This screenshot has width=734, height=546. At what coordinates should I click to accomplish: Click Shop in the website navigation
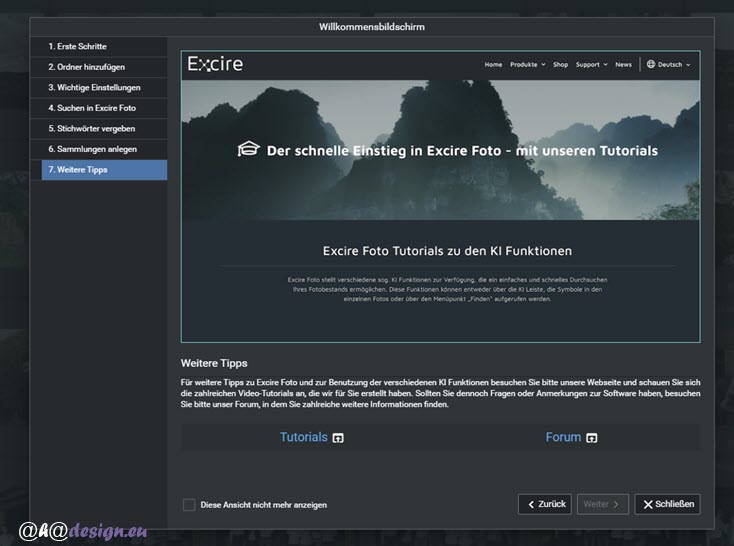560,65
